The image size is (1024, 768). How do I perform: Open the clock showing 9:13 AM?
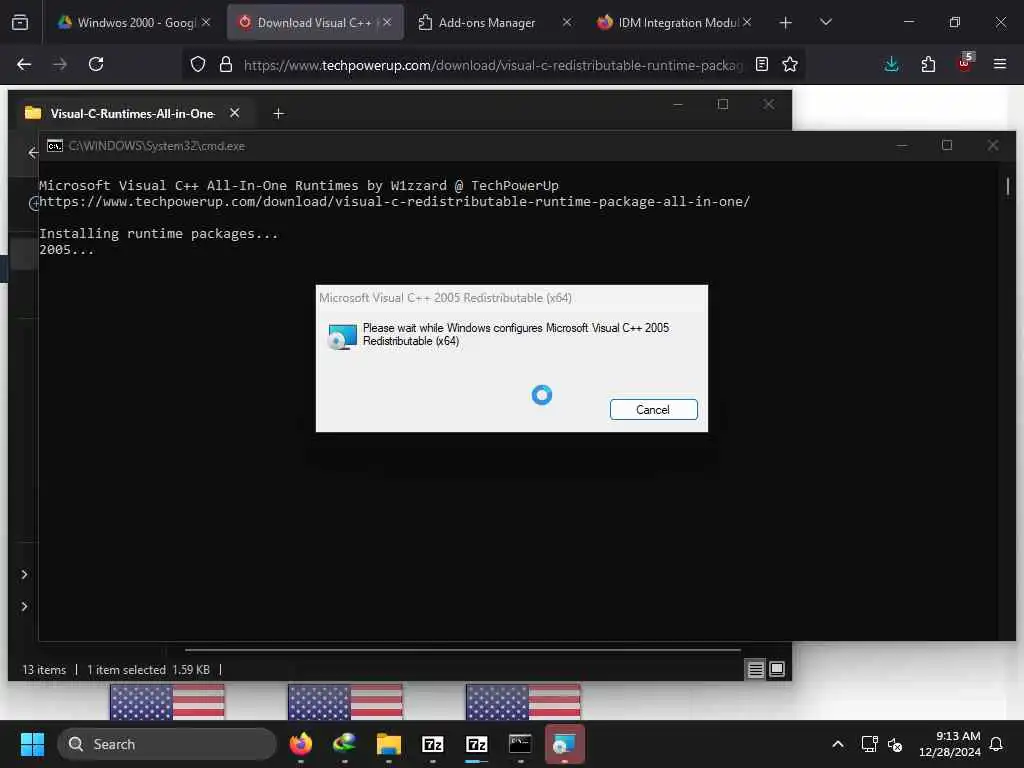point(950,744)
